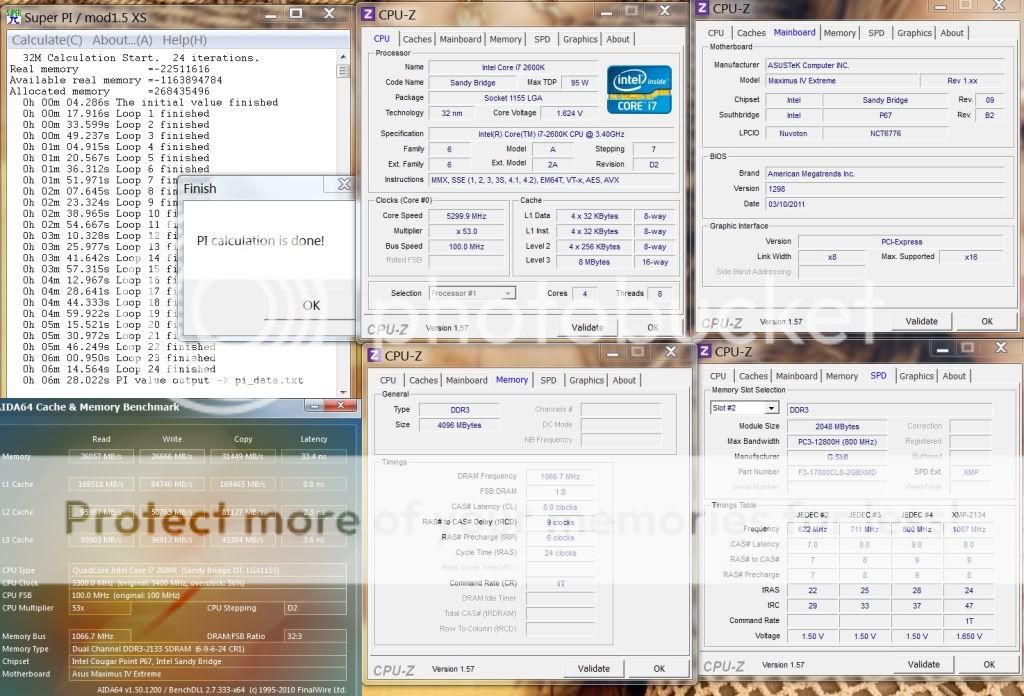
Task: Select SPD tab in the CPU-Z memory timings window
Action: pyautogui.click(x=549, y=380)
